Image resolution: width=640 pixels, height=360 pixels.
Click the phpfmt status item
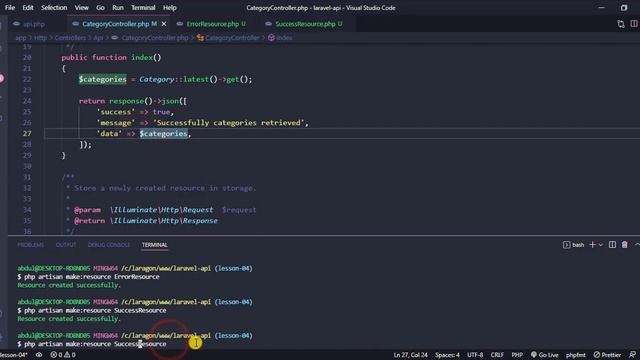pos(576,355)
